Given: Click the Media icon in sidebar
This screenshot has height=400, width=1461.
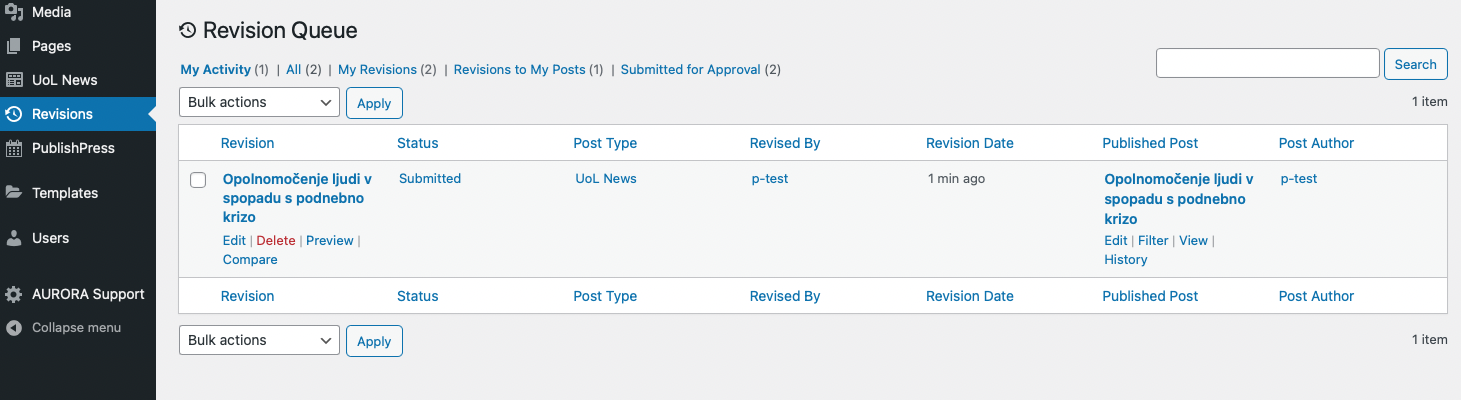Looking at the screenshot, I should 14,12.
